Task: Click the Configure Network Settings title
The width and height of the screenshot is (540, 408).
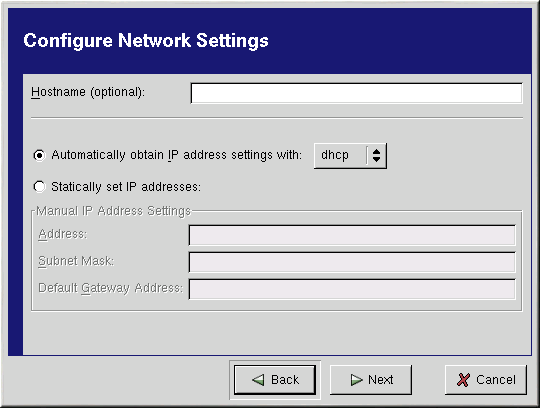Action: click(x=146, y=41)
